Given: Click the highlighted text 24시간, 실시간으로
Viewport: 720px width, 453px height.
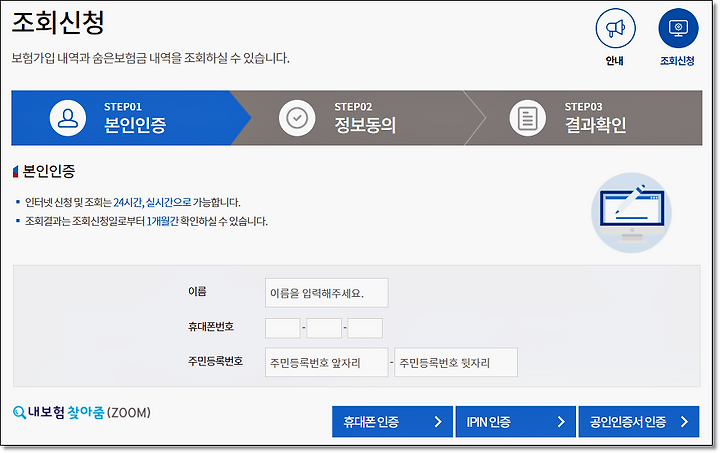Looking at the screenshot, I should pyautogui.click(x=152, y=202).
